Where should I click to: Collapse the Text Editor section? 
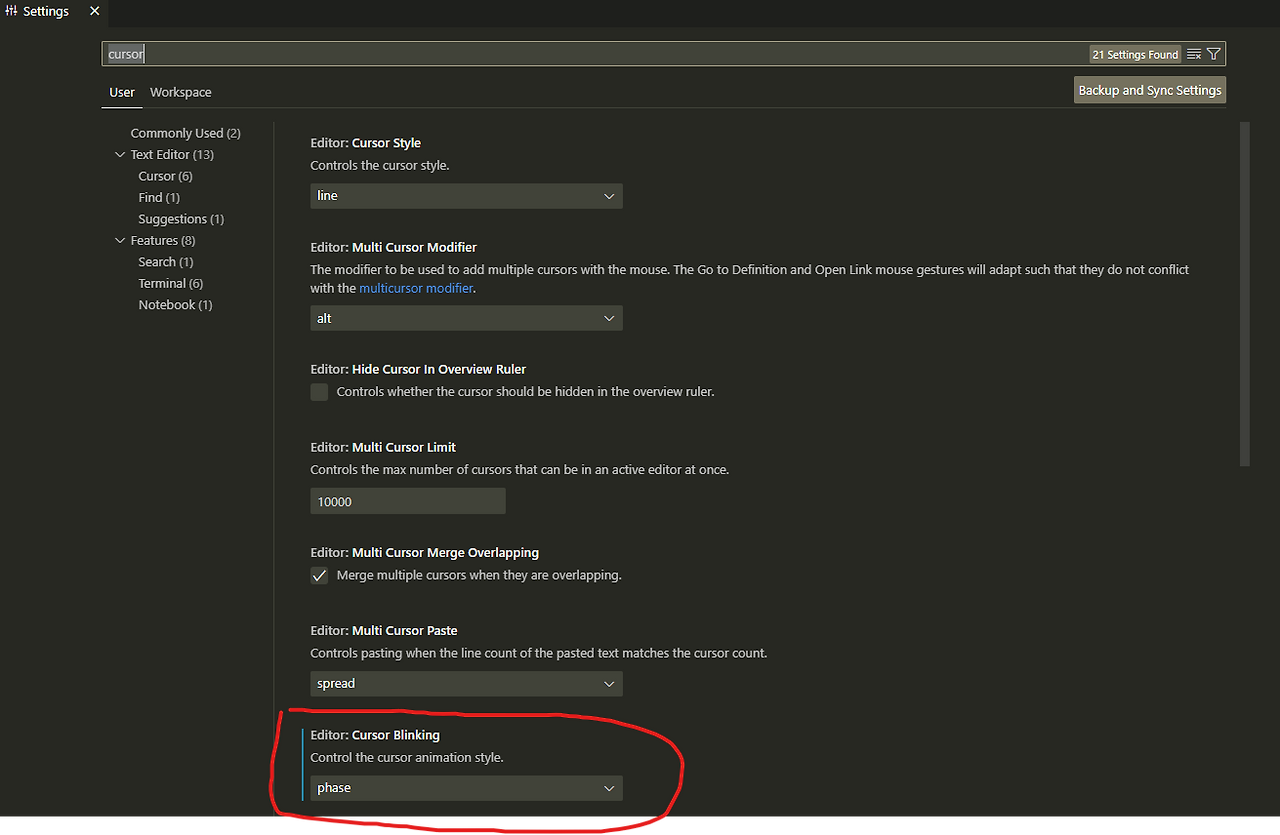pyautogui.click(x=119, y=154)
